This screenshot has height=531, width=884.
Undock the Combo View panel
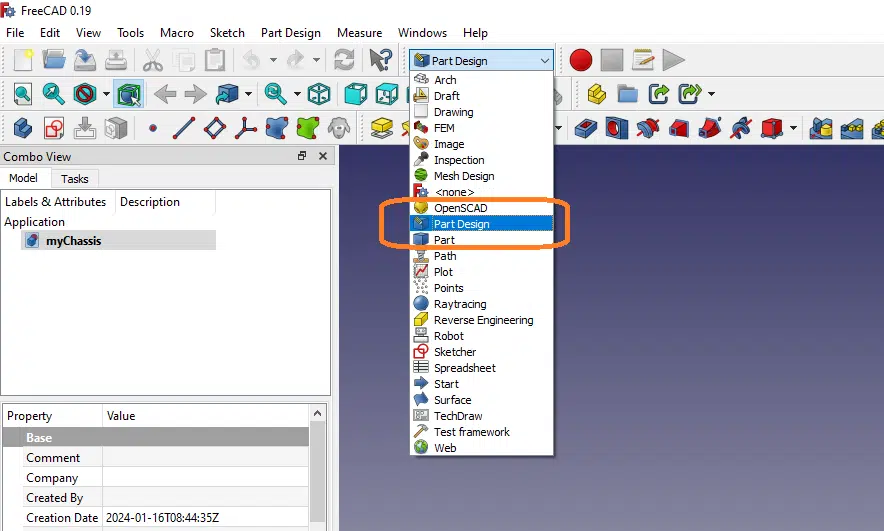point(302,156)
